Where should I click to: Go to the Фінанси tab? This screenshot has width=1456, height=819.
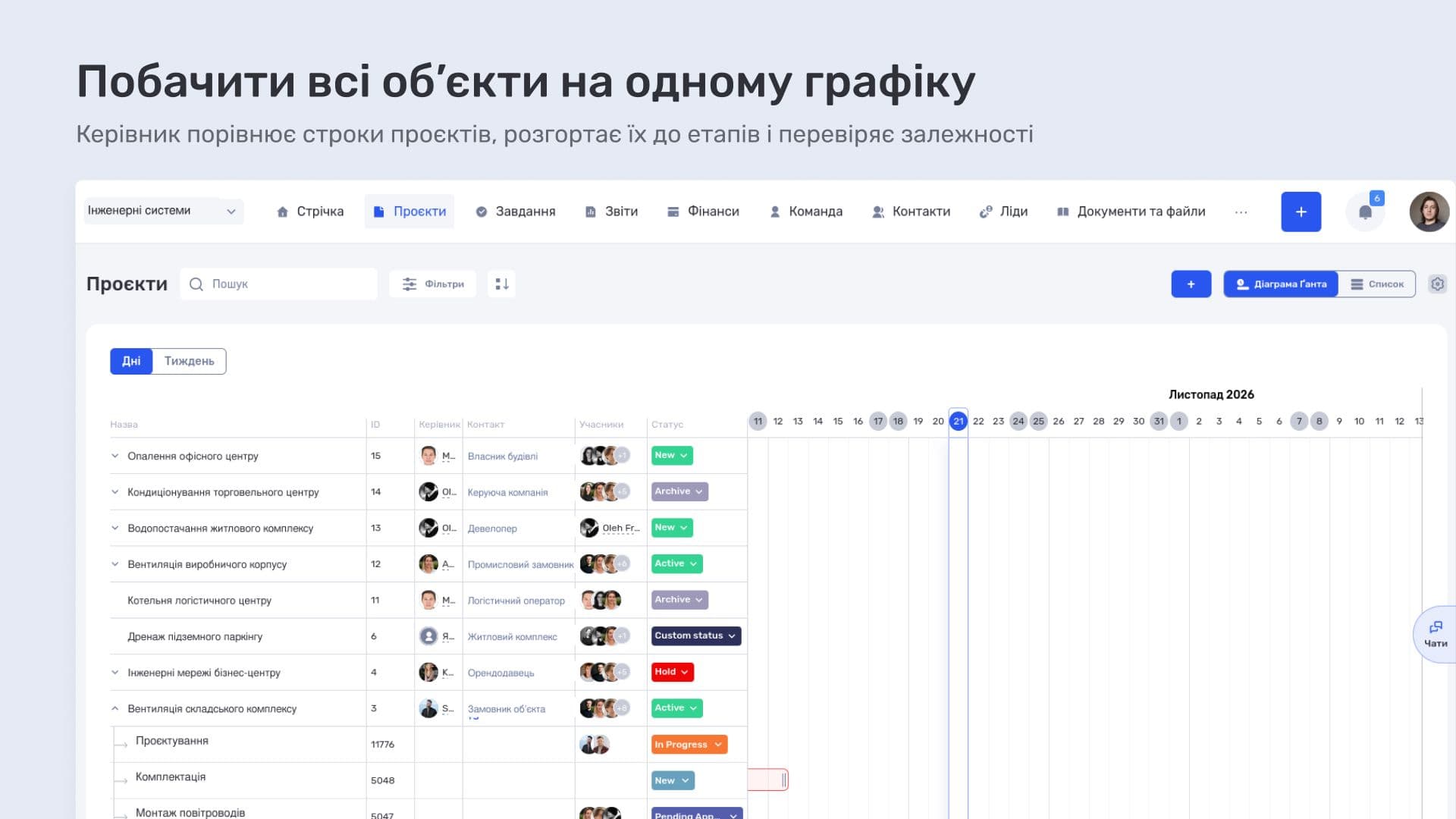pos(703,212)
